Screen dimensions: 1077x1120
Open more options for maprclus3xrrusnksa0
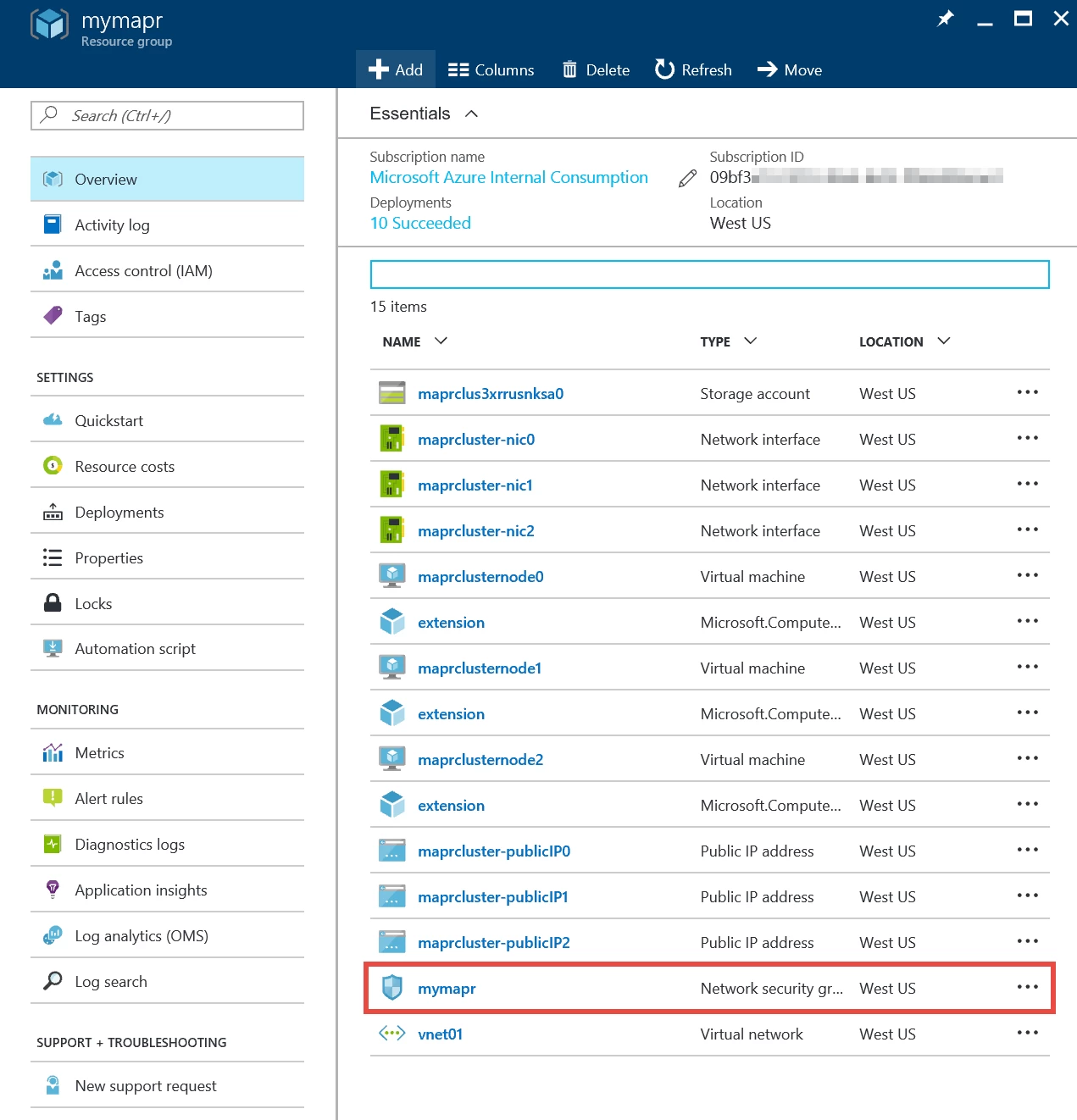click(x=1027, y=392)
